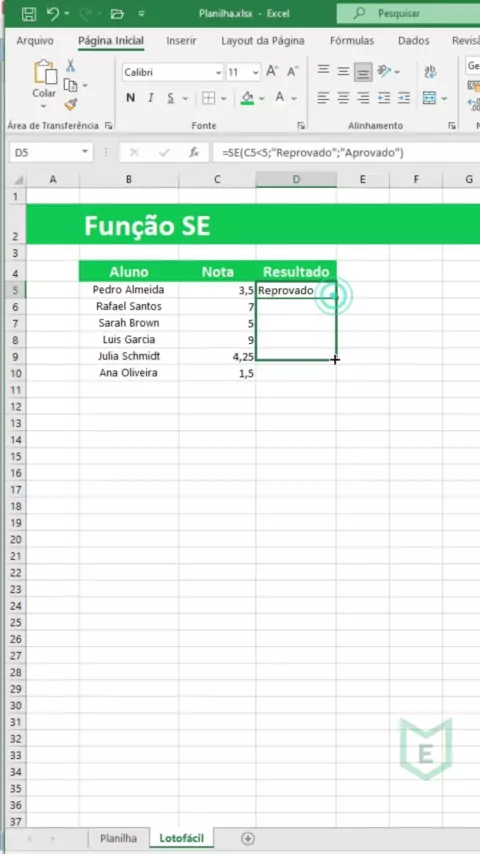The image size is (480, 854).
Task: Switch to the Planilha sheet tab
Action: pos(118,838)
